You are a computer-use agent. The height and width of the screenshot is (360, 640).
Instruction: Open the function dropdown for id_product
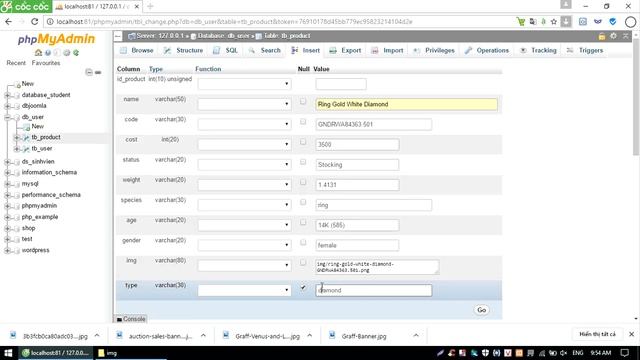(244, 84)
